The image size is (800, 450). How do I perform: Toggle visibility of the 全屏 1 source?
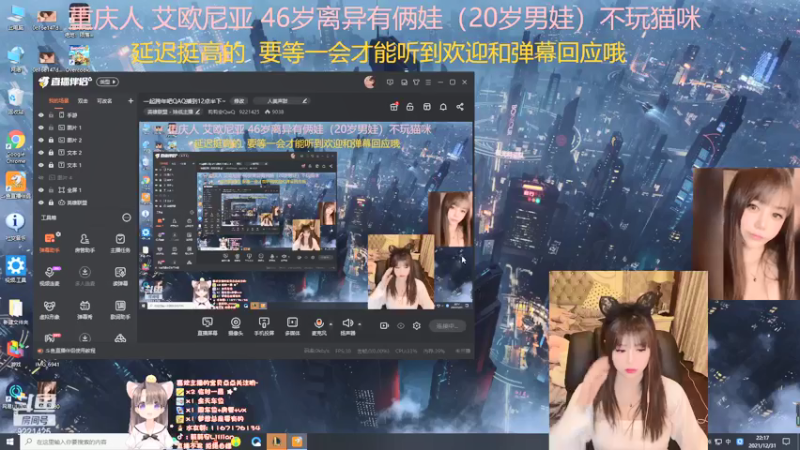point(41,190)
